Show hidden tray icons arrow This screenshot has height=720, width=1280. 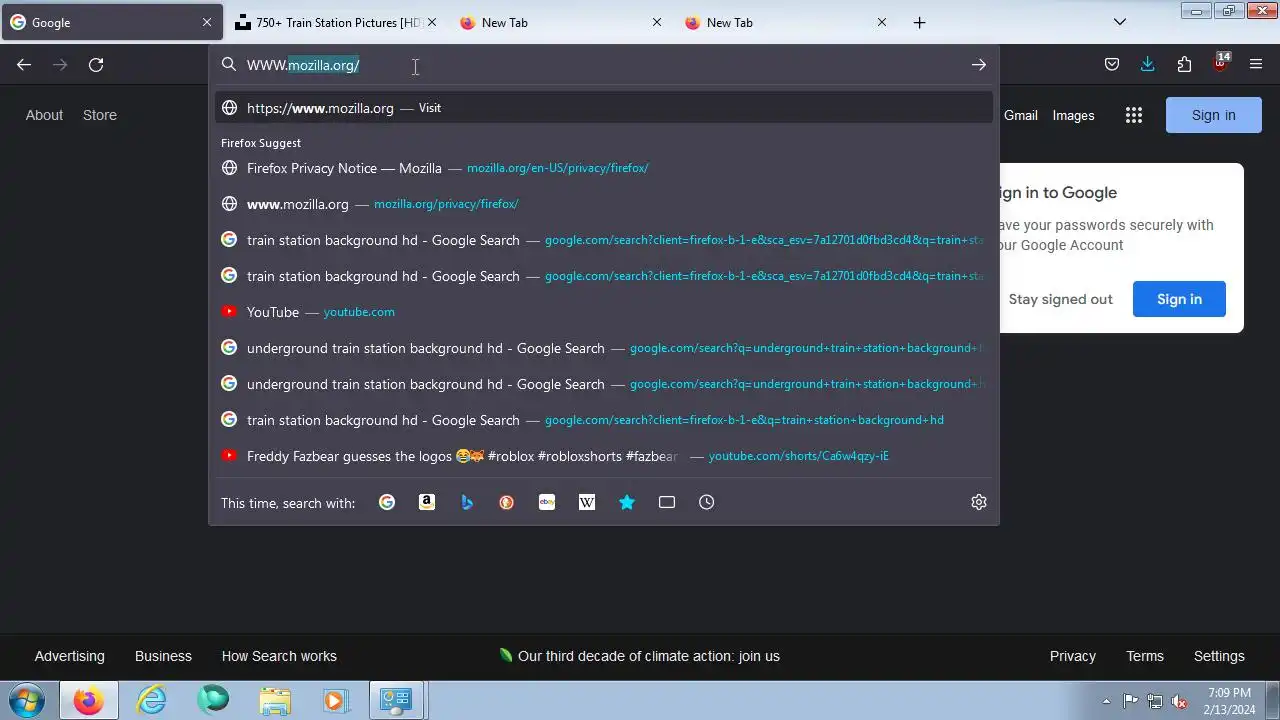point(1106,701)
